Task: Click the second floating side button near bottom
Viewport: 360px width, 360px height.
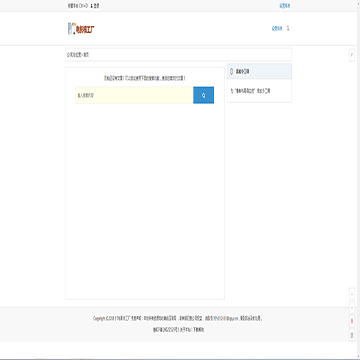Action: point(352,308)
